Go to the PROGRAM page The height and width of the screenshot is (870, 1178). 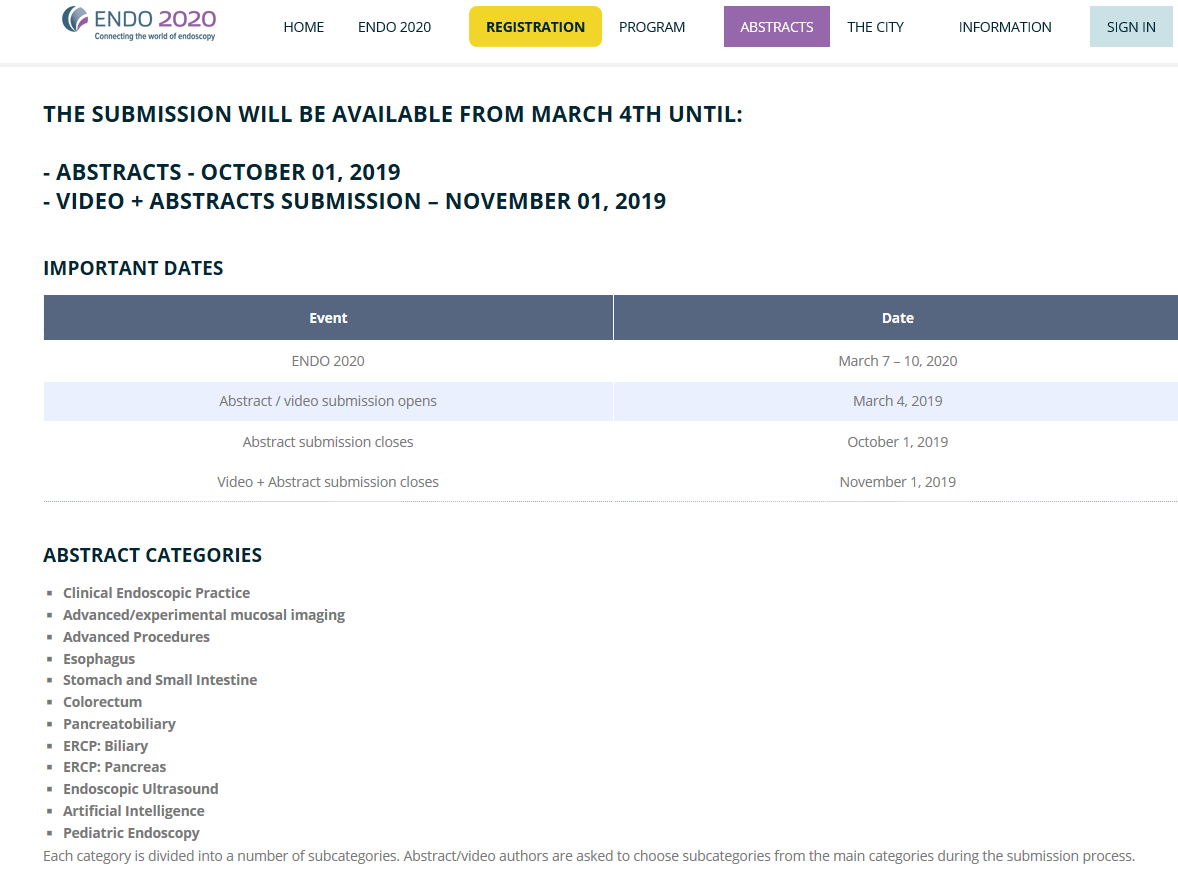tap(652, 27)
